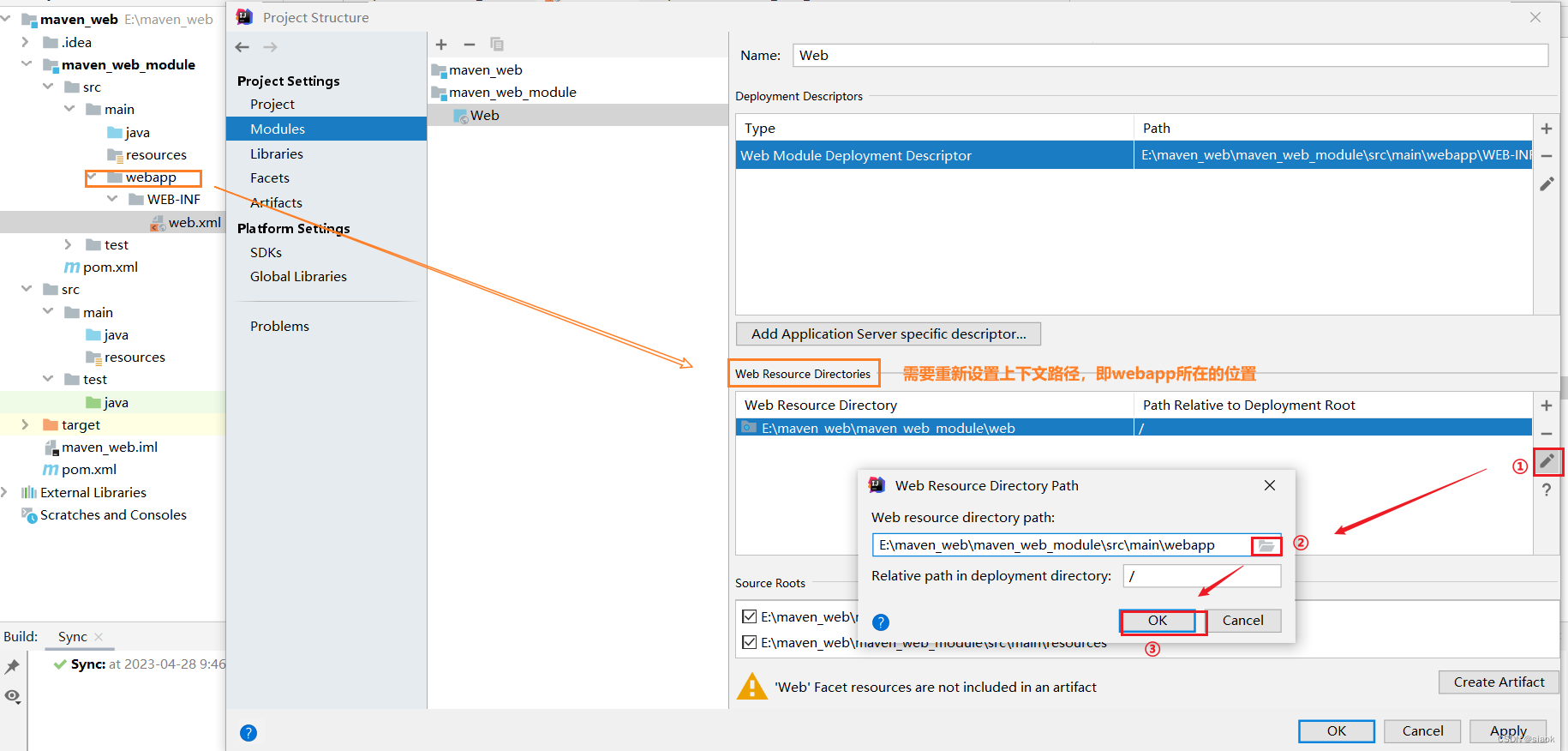
Task: Click the back navigation arrow in Project Structure
Action: click(x=242, y=47)
